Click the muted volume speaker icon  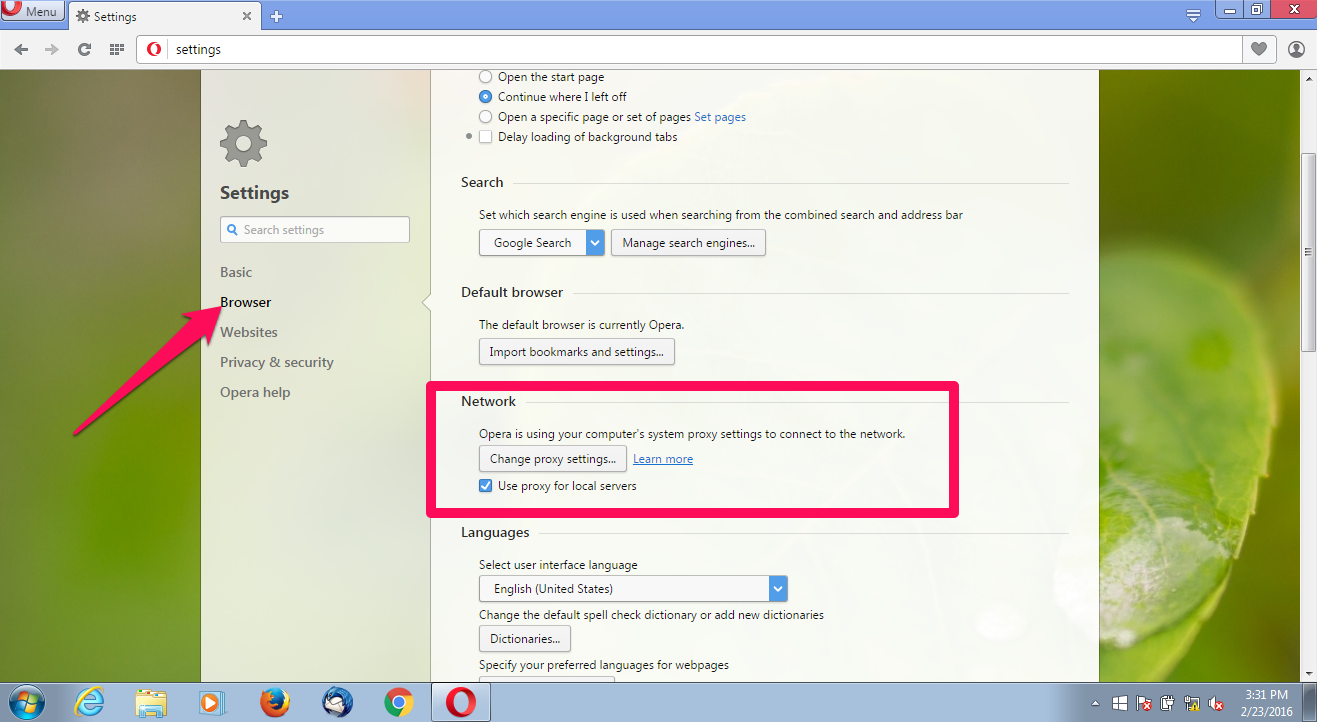click(x=1215, y=703)
